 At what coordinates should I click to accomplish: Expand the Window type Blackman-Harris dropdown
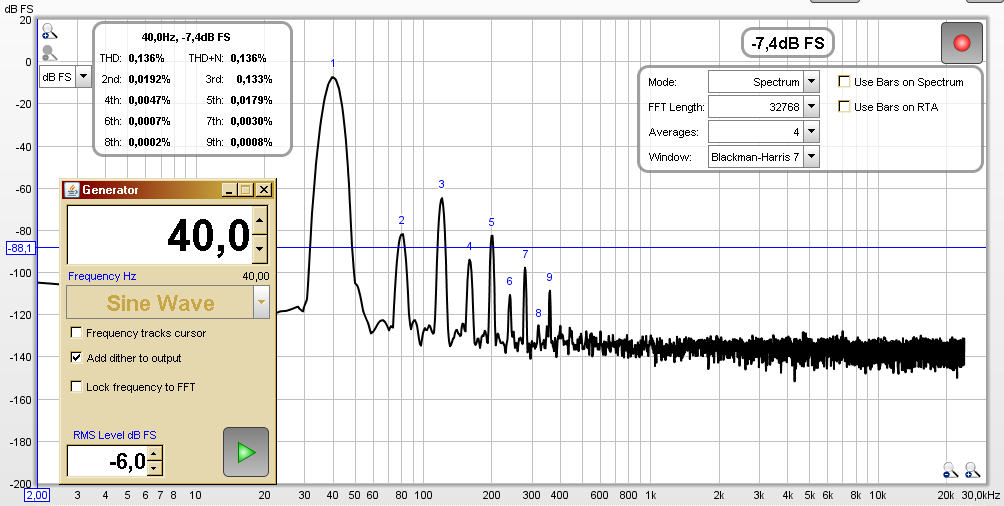point(811,157)
